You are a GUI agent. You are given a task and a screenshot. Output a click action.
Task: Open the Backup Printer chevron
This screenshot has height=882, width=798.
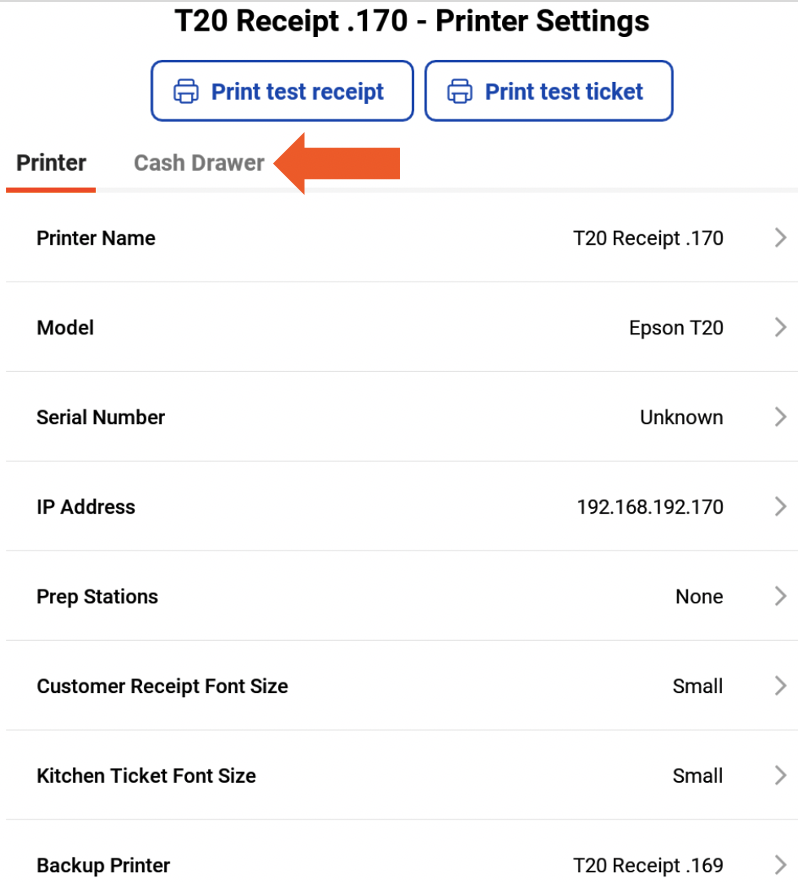coord(781,865)
